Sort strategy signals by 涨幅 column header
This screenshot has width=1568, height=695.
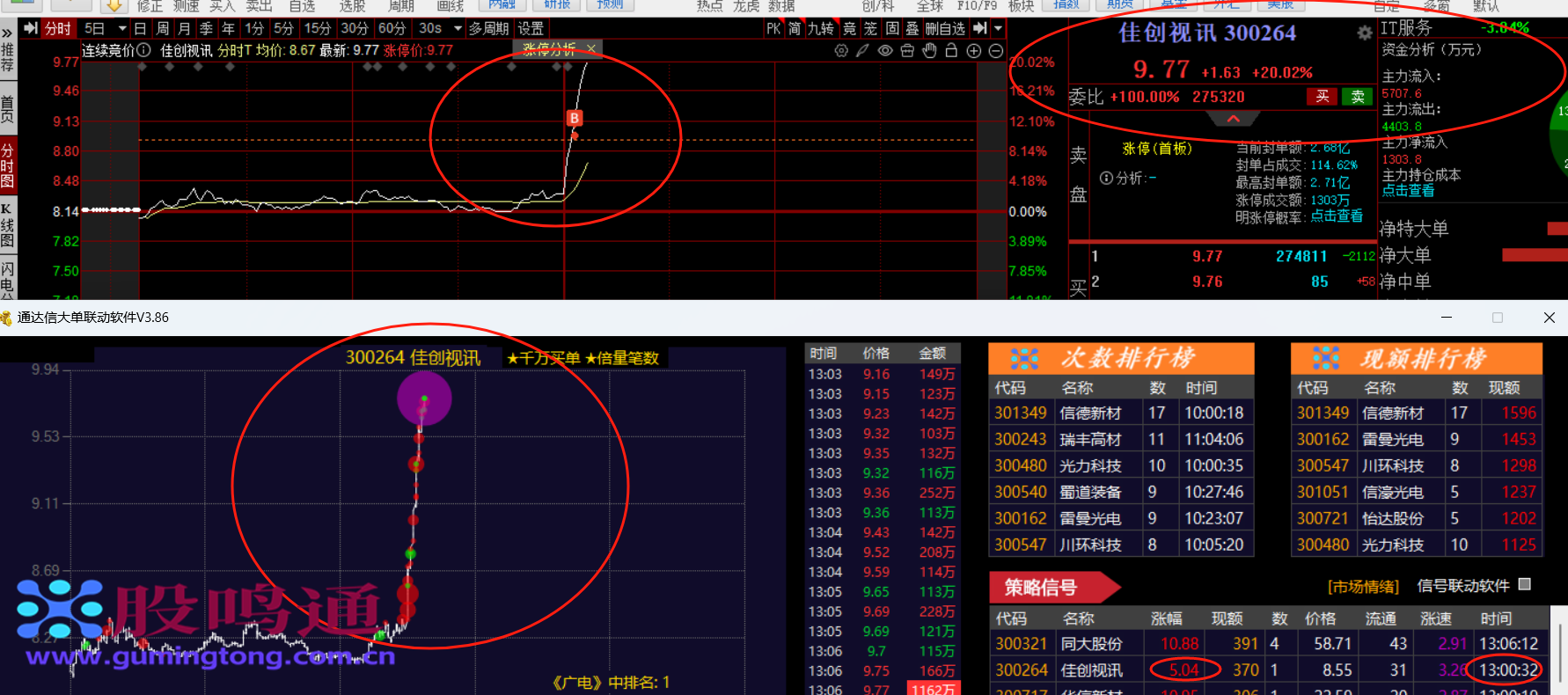[x=1167, y=618]
